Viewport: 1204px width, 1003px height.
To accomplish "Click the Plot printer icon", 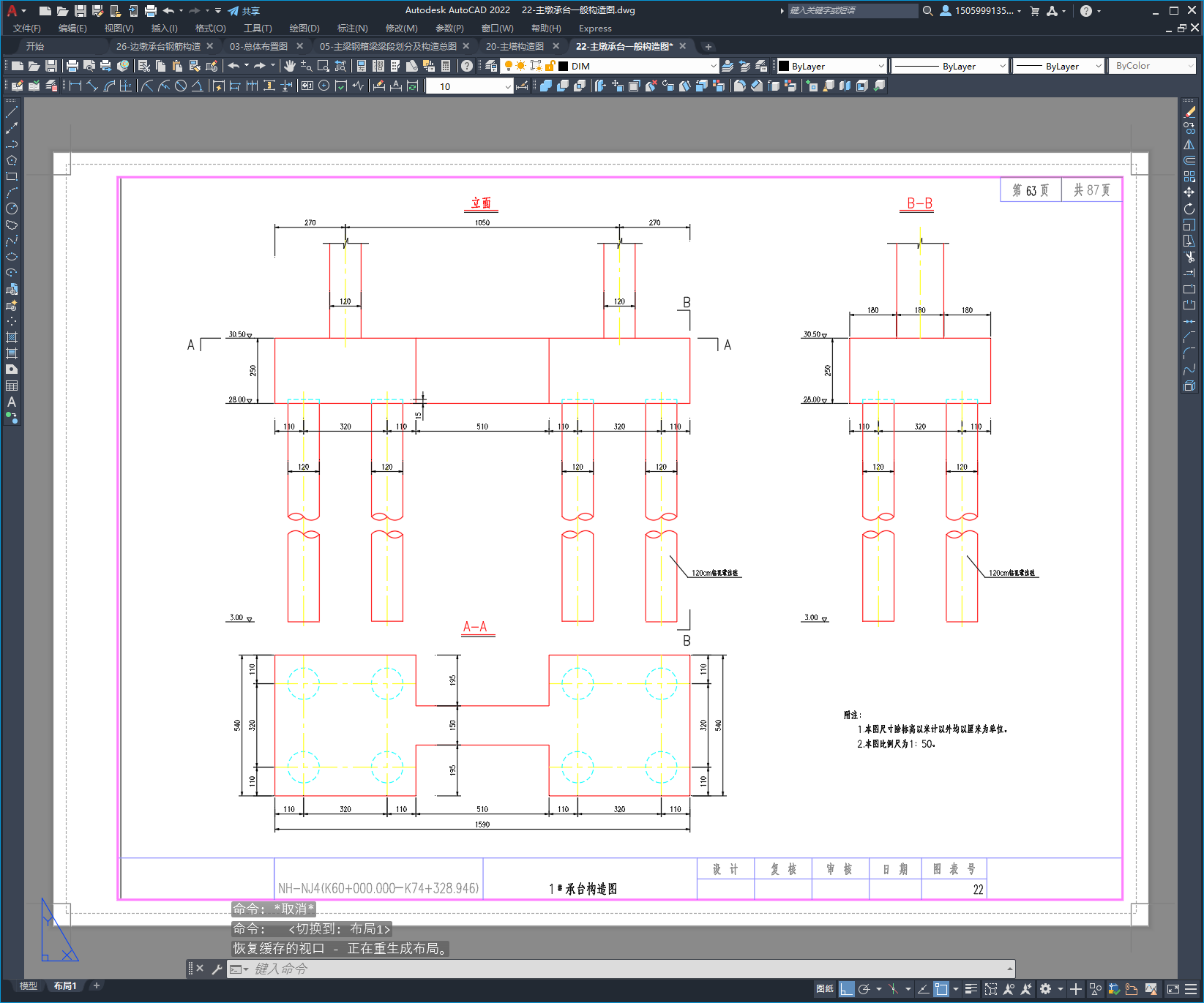I will click(72, 66).
